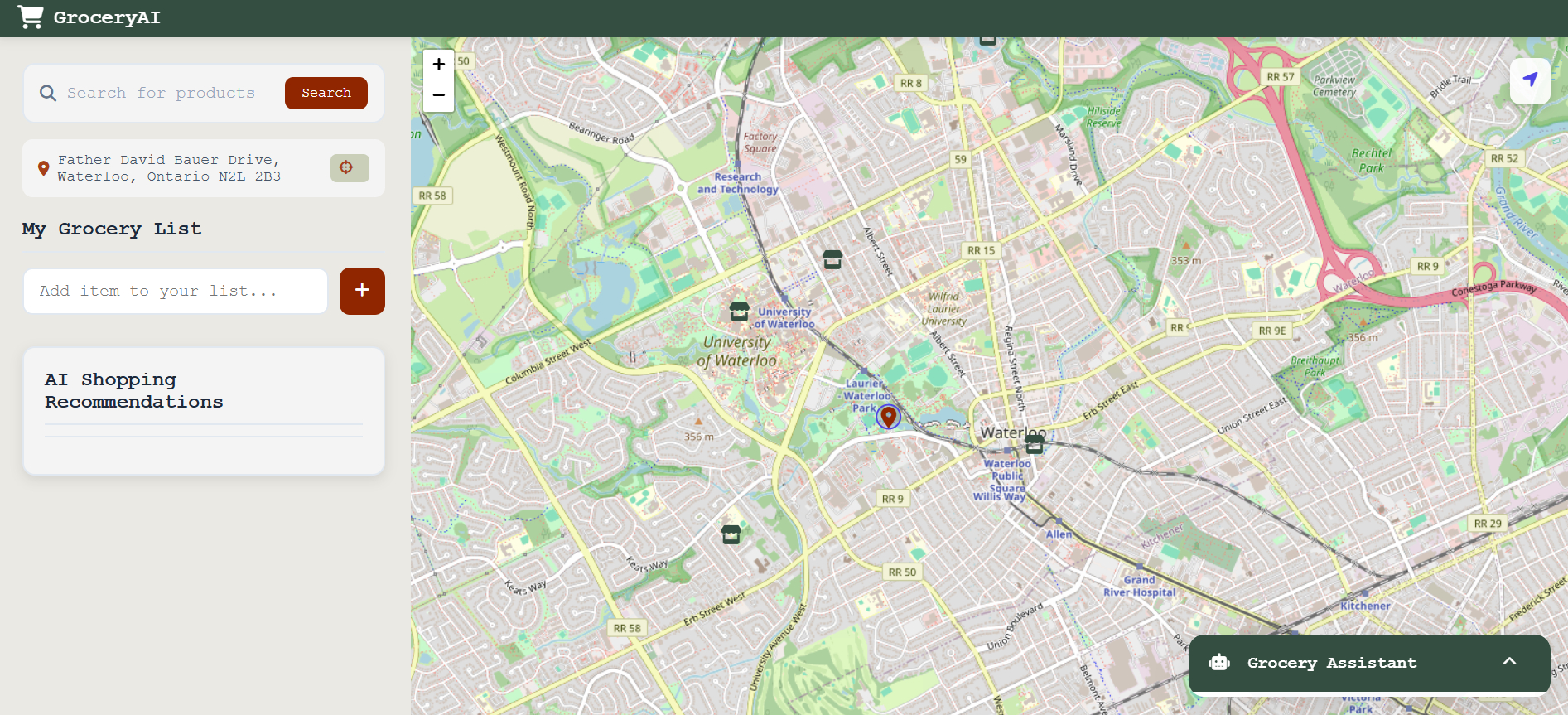
Task: Click the Laurier-Waterloo Park map label
Action: pyautogui.click(x=867, y=395)
